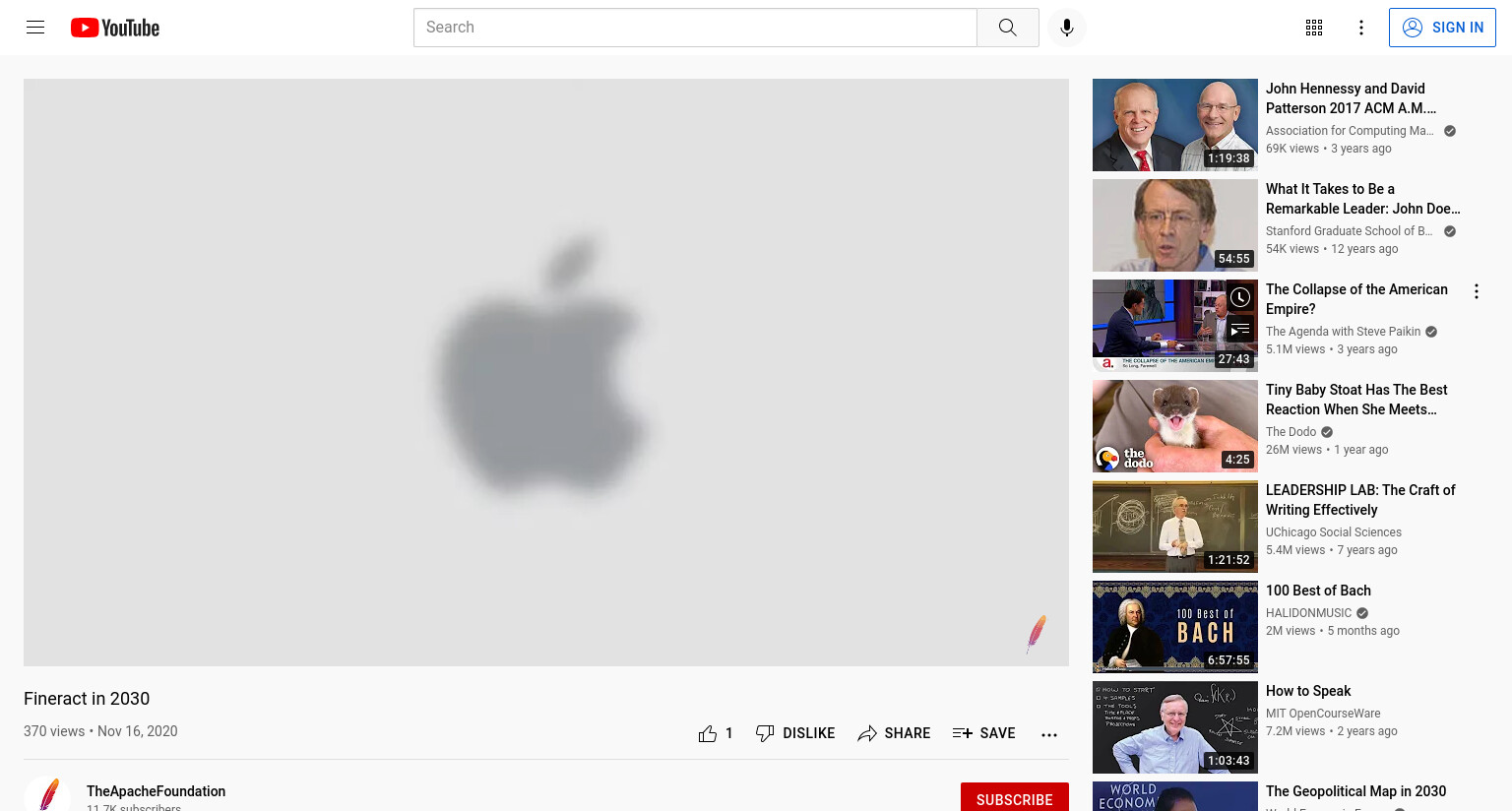Open the settings three-dot menu in header
Viewport: 1512px width, 811px height.
pyautogui.click(x=1361, y=28)
